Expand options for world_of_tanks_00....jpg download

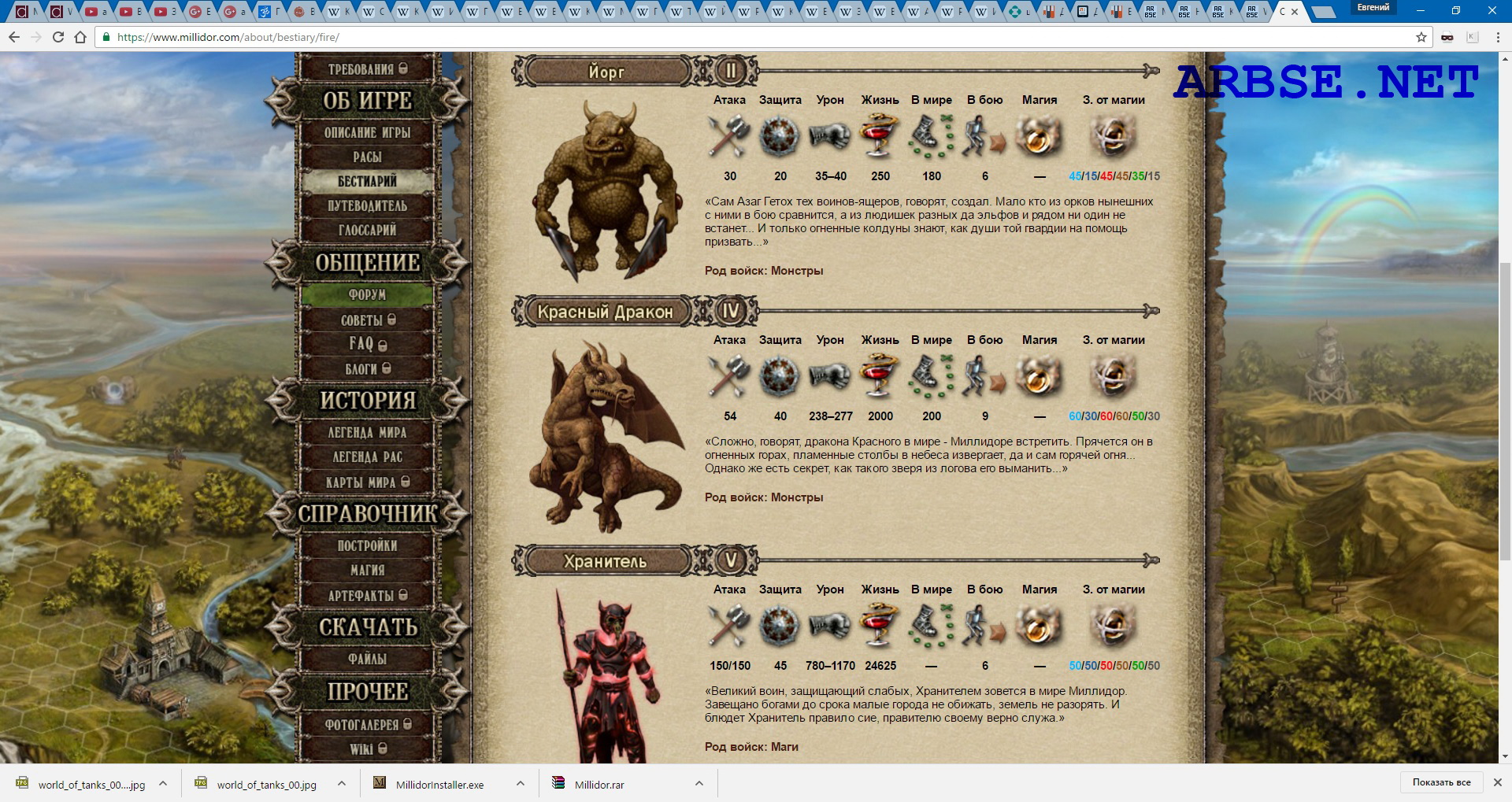pyautogui.click(x=163, y=784)
